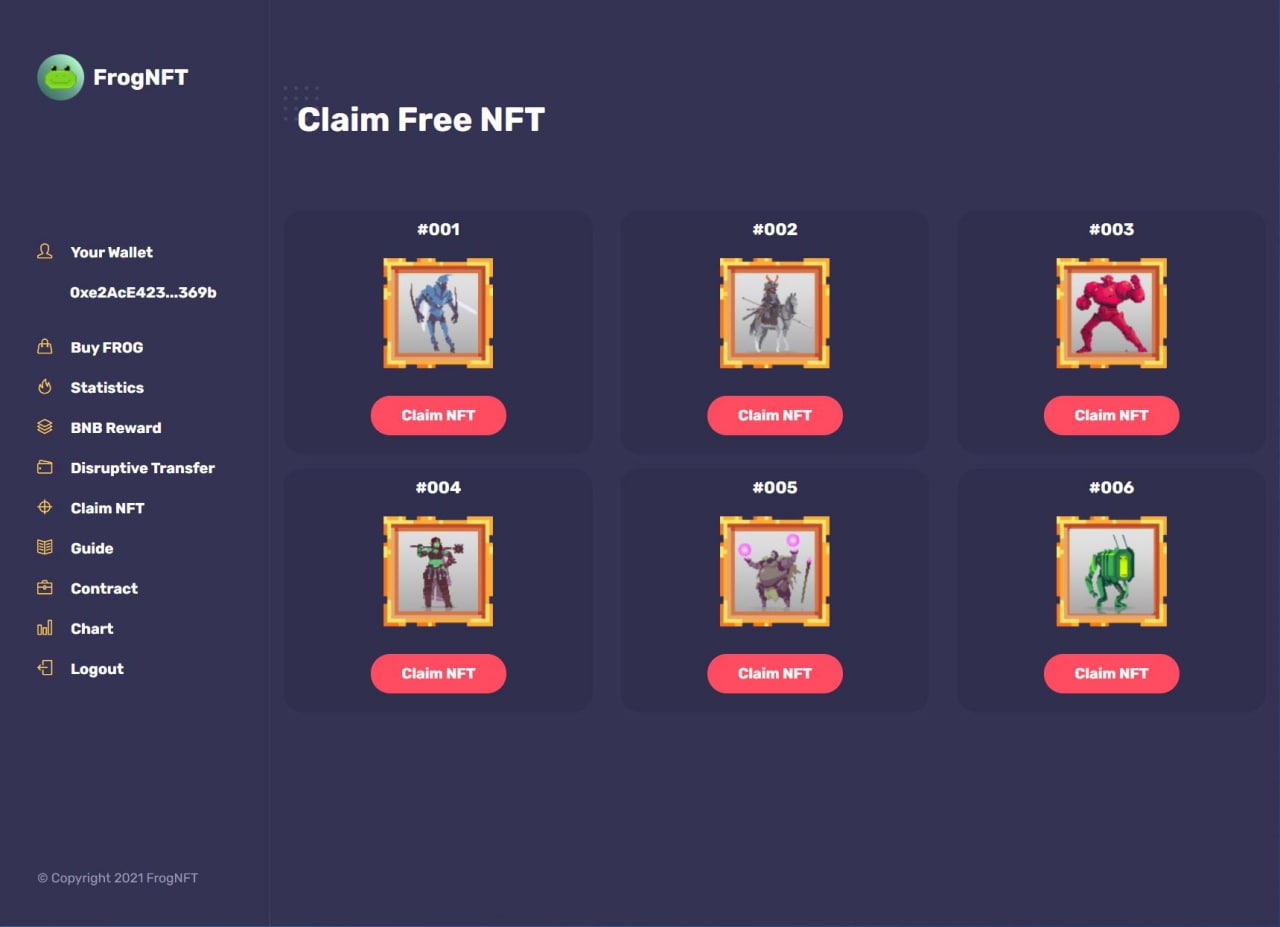The width and height of the screenshot is (1280, 927).
Task: Click the Chart bar graph icon
Action: [x=44, y=628]
